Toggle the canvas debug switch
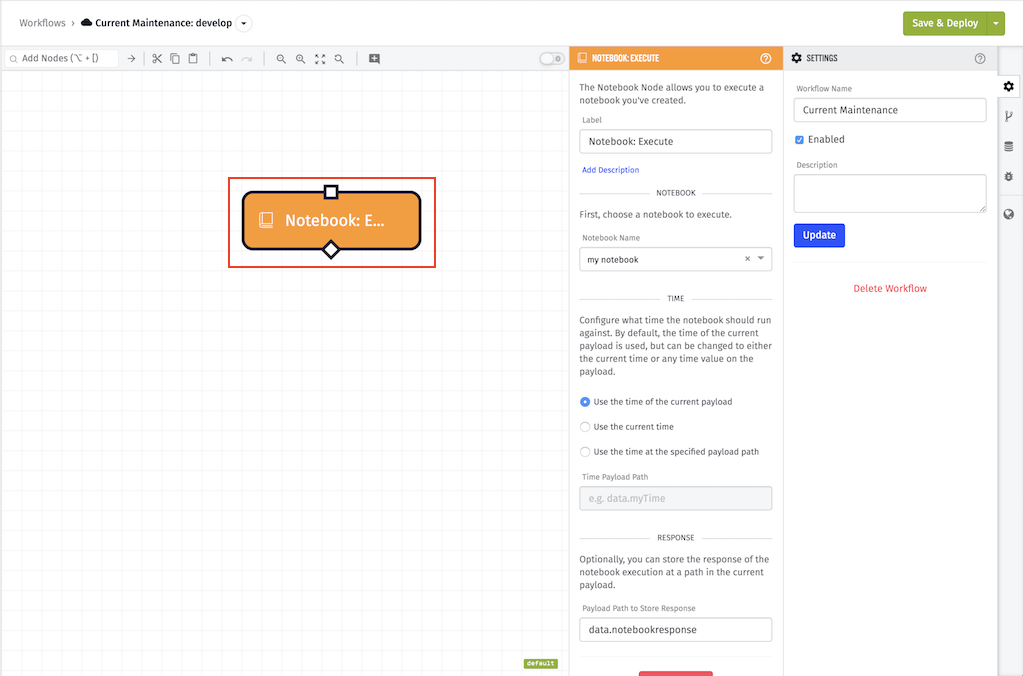 click(x=552, y=59)
